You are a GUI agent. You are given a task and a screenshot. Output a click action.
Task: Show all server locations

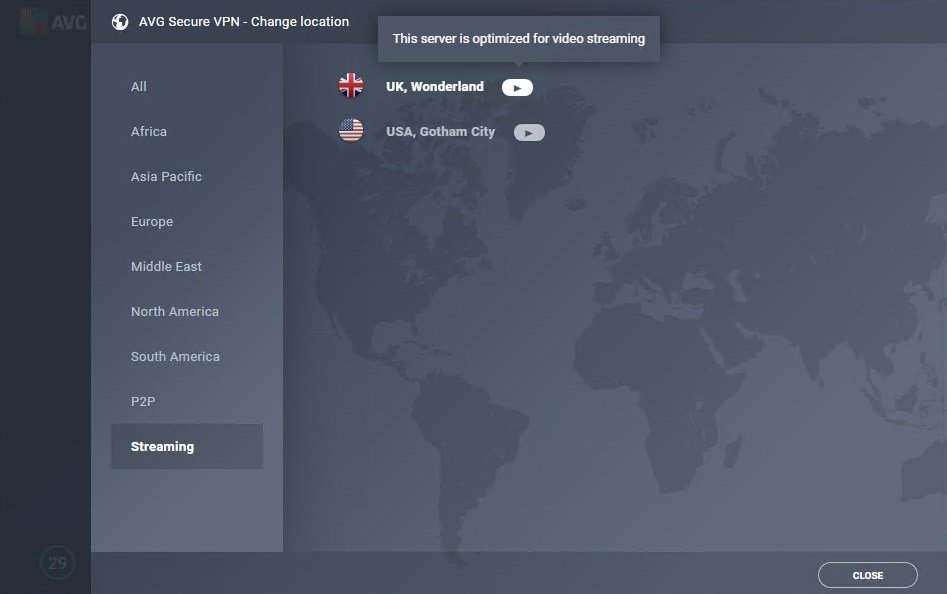point(139,86)
